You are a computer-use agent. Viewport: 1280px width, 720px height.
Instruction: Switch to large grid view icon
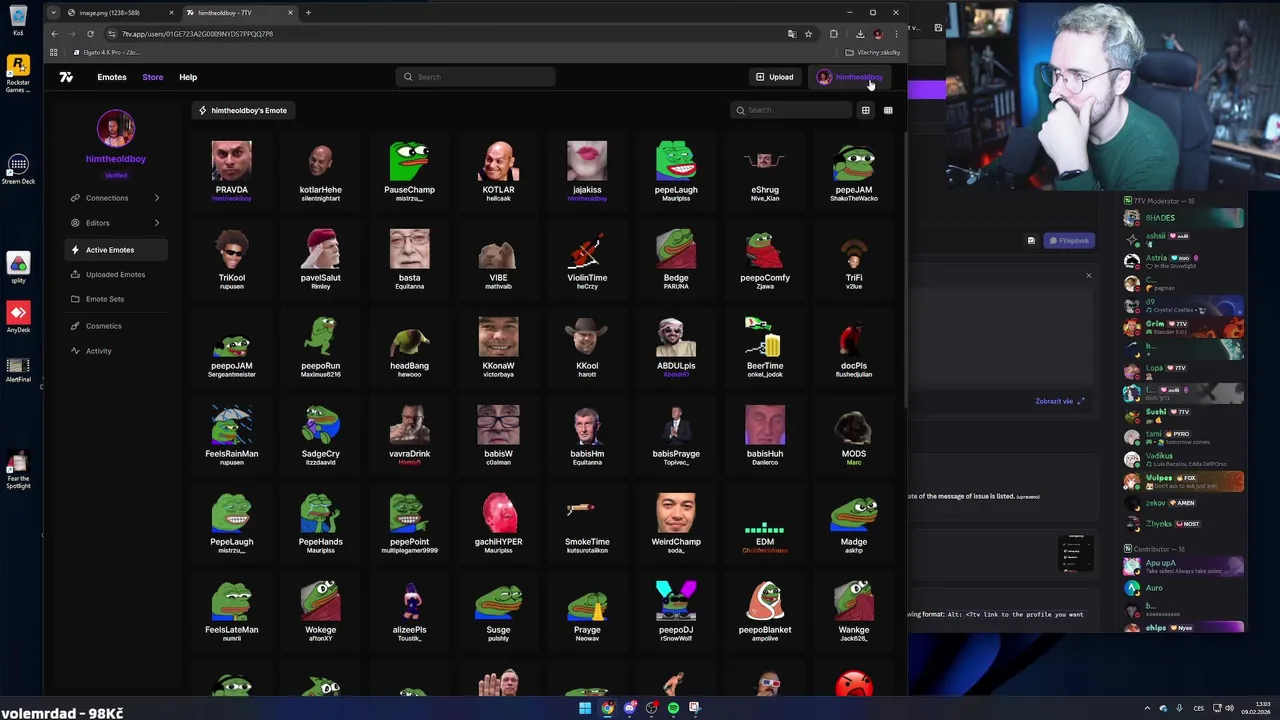pyautogui.click(x=865, y=110)
